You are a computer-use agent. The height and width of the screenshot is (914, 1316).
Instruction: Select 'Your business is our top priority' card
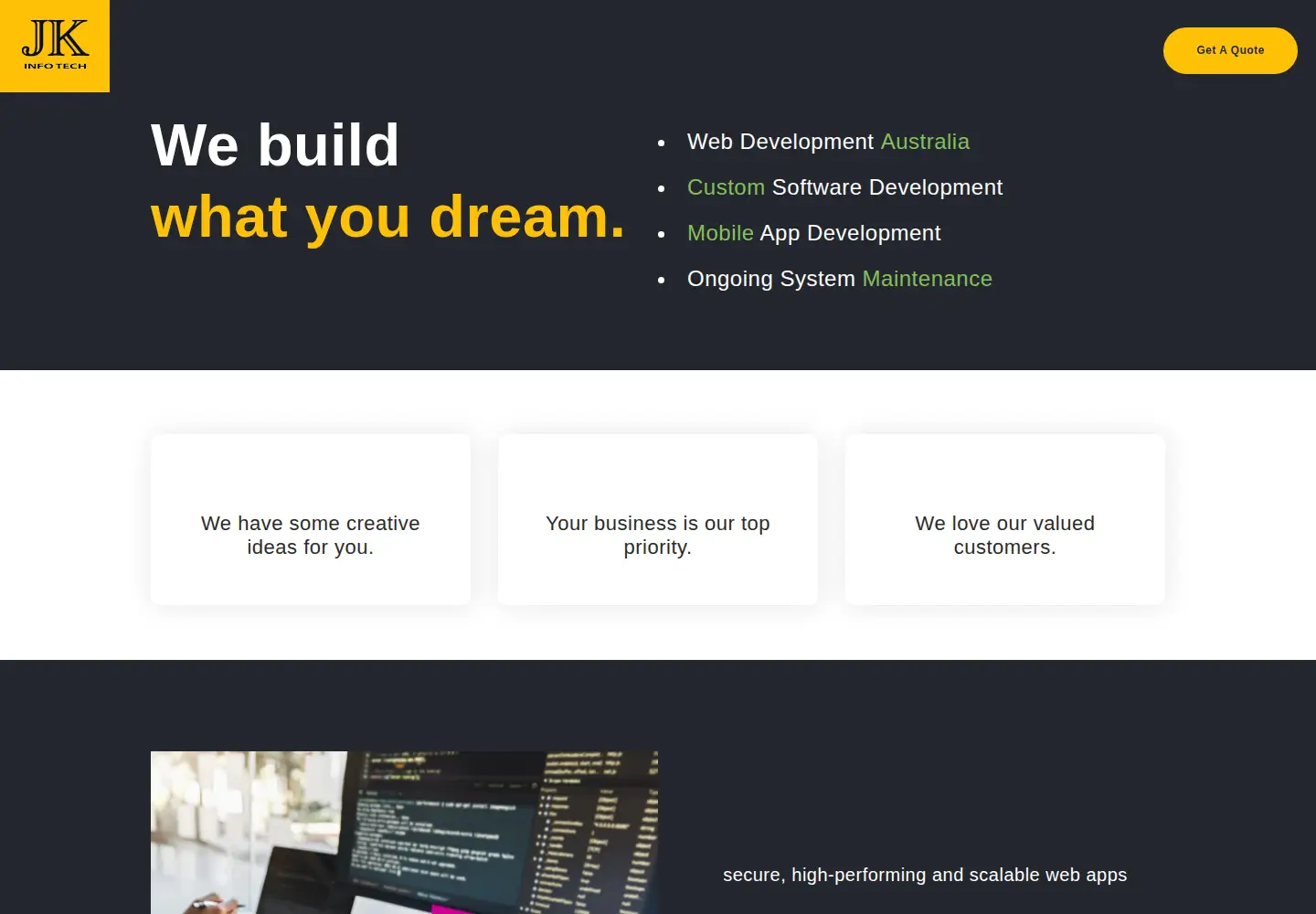tap(658, 519)
